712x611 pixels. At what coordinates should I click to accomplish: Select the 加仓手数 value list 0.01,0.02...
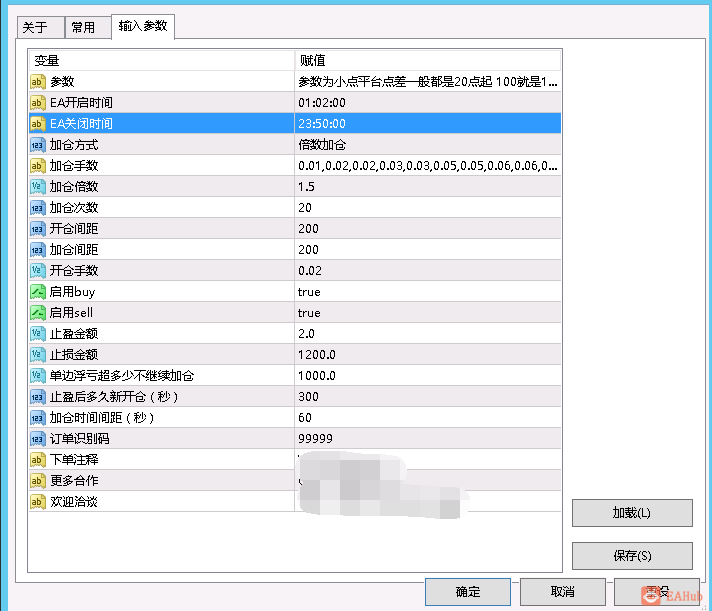point(428,166)
